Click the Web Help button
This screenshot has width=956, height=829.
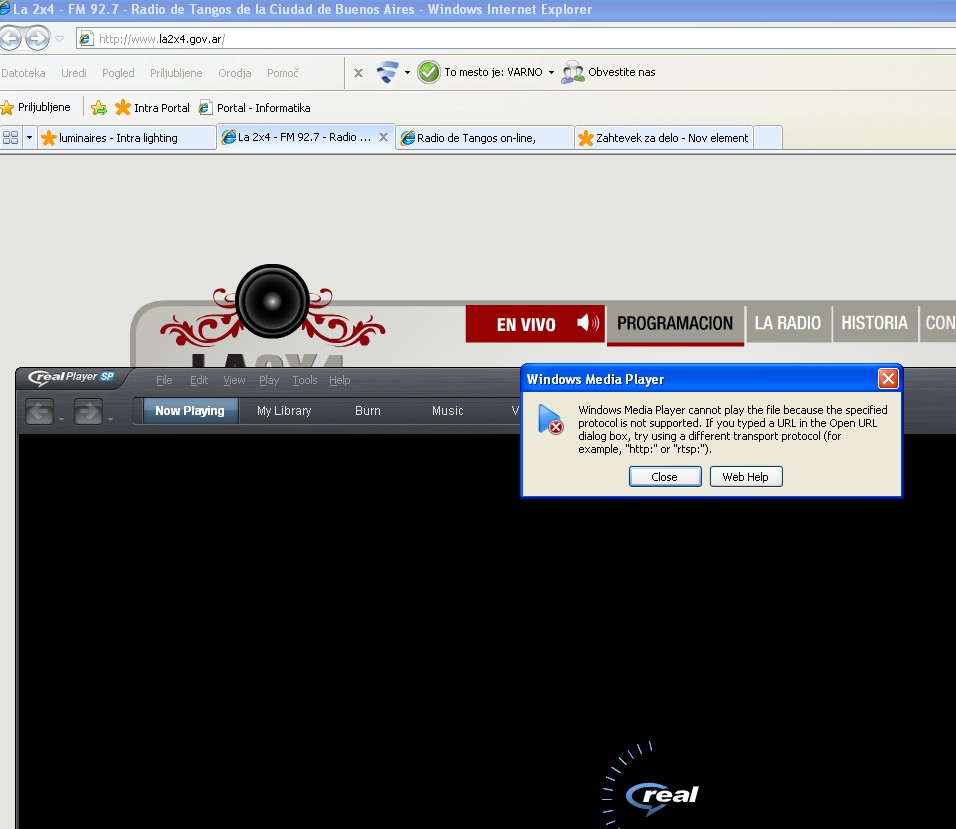(745, 477)
